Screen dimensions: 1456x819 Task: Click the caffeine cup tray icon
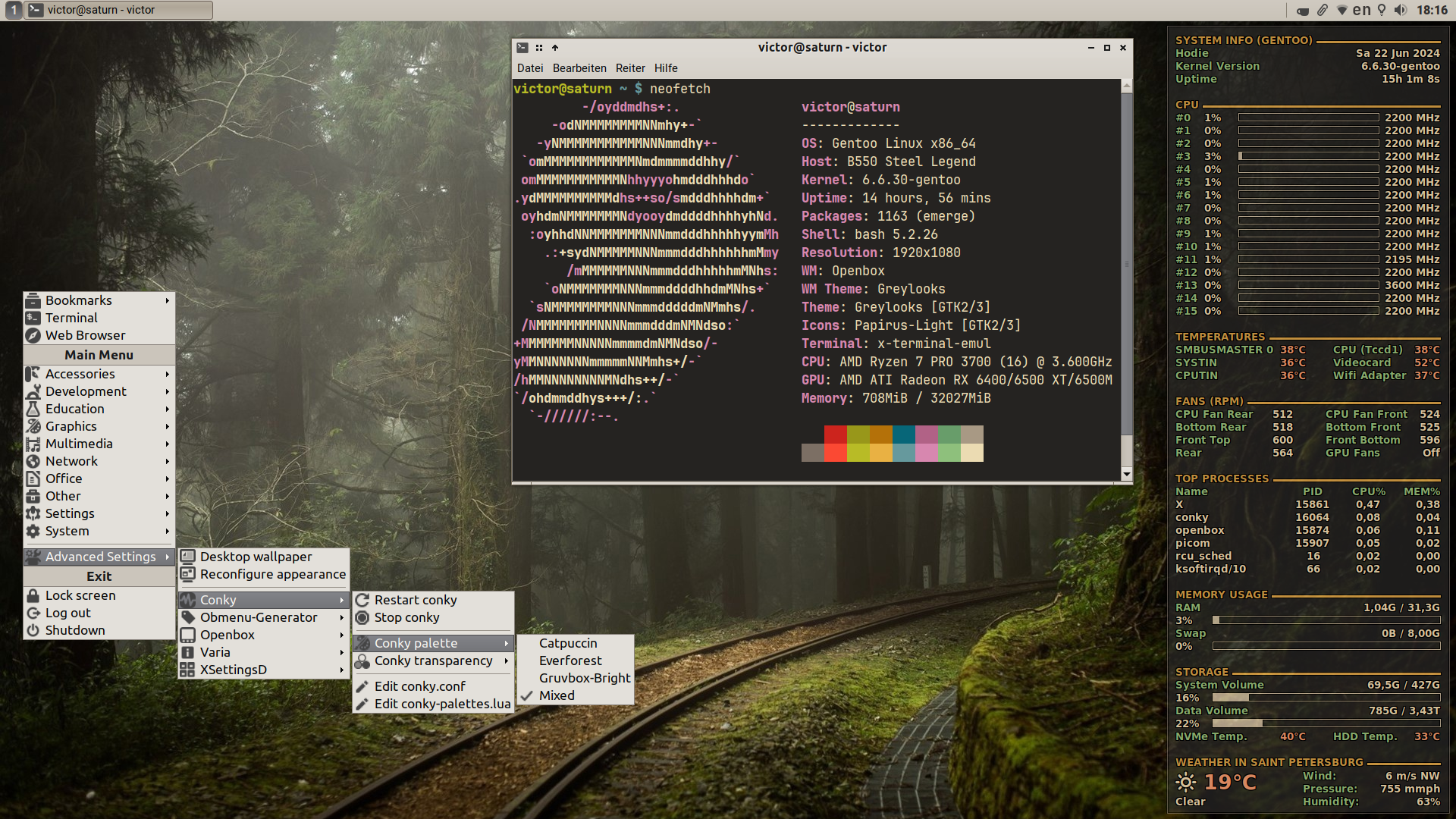(1303, 11)
